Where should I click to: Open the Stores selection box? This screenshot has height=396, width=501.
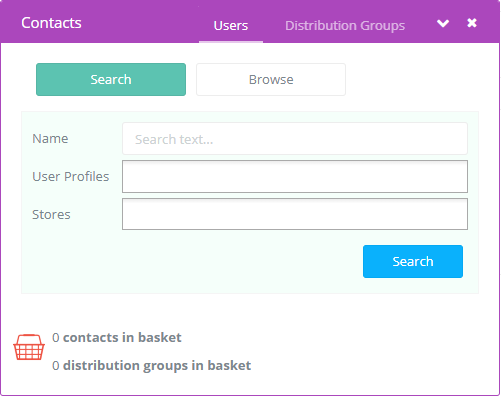295,214
